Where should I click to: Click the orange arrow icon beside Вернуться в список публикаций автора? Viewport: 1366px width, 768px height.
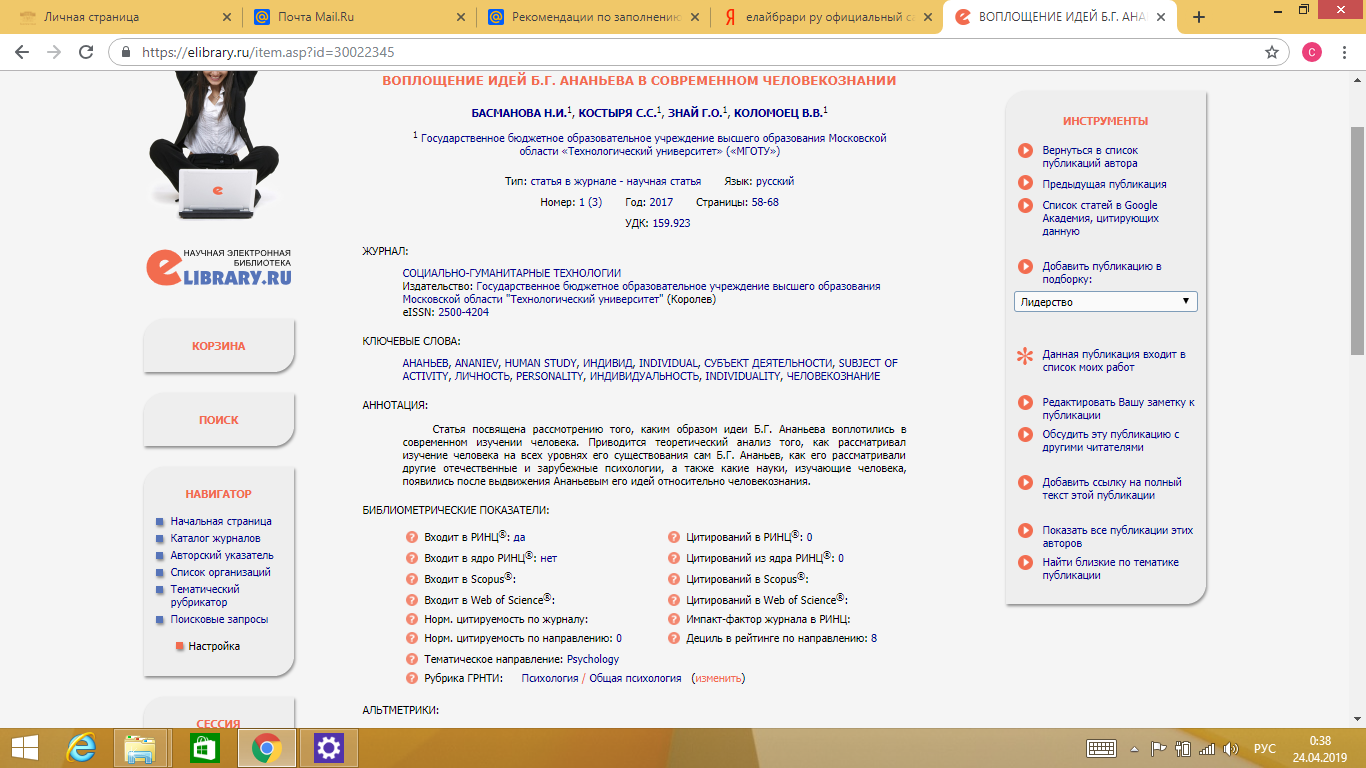[x=1025, y=151]
